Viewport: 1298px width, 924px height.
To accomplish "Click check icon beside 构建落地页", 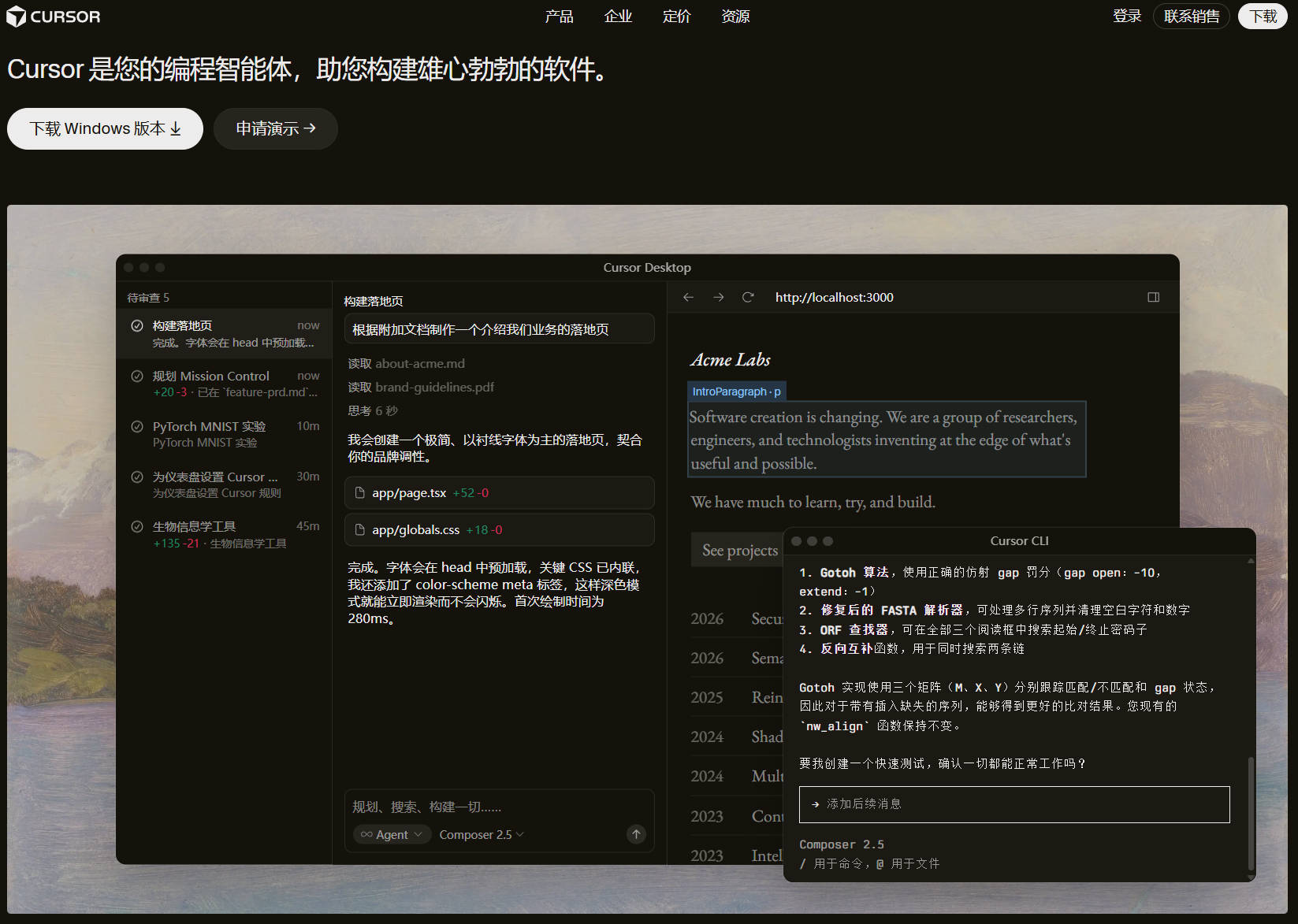I will (x=137, y=325).
